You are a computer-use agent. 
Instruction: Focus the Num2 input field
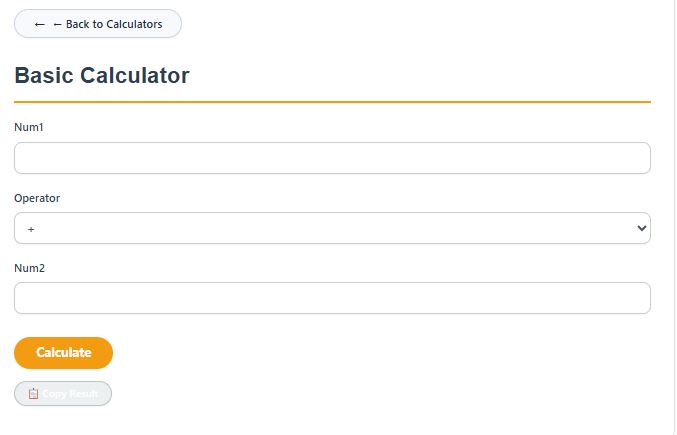coord(332,298)
